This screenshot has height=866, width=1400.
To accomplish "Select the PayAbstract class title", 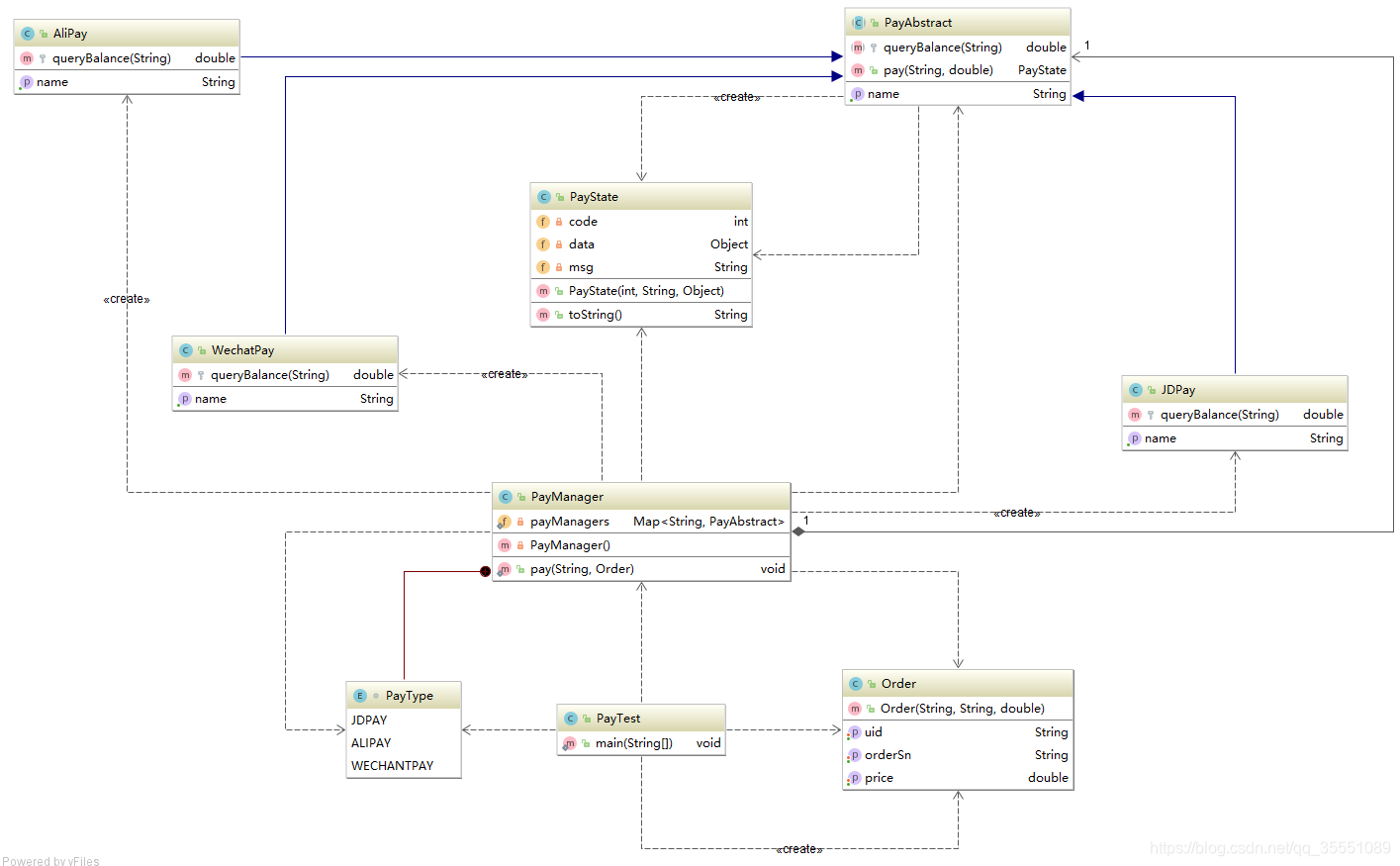I will point(918,23).
